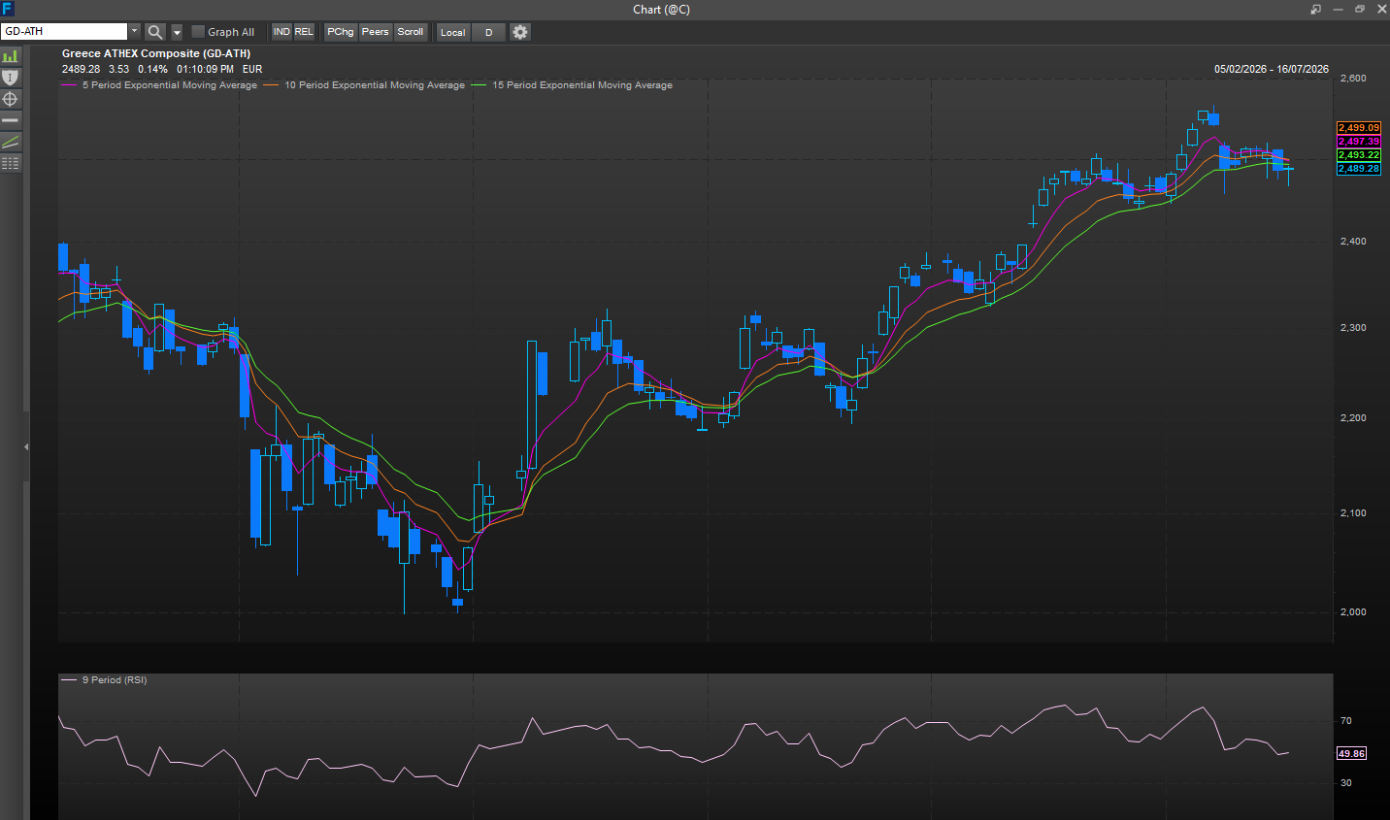Viewport: 1390px width, 820px height.
Task: Click the date range 05/02/2026 - 16/07/2026
Action: (x=1271, y=69)
